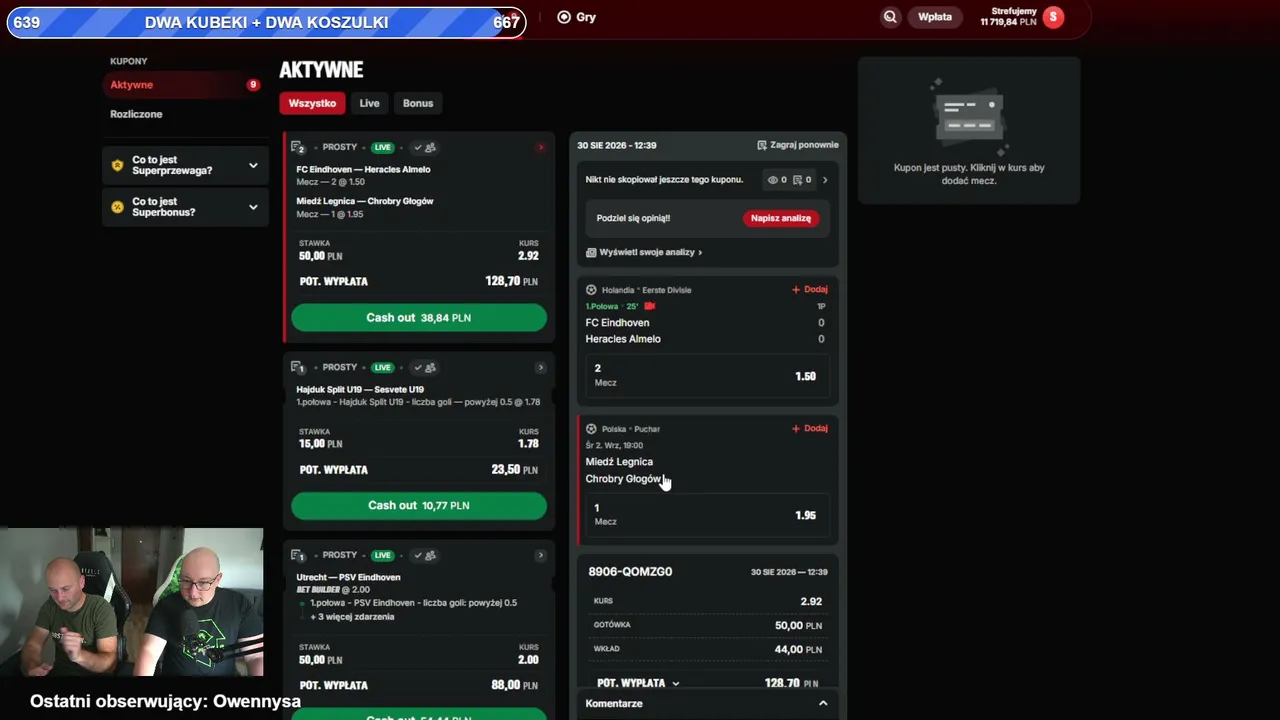This screenshot has width=1280, height=720.
Task: Click coupon icon on Hajduk Split U19 coupon
Action: [x=298, y=367]
